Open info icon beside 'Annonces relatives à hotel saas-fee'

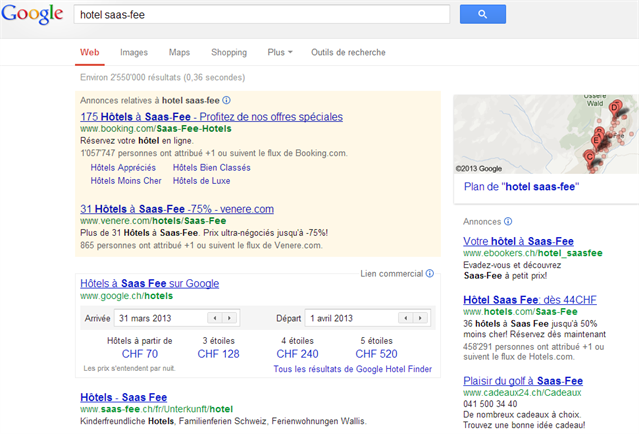click(x=226, y=101)
